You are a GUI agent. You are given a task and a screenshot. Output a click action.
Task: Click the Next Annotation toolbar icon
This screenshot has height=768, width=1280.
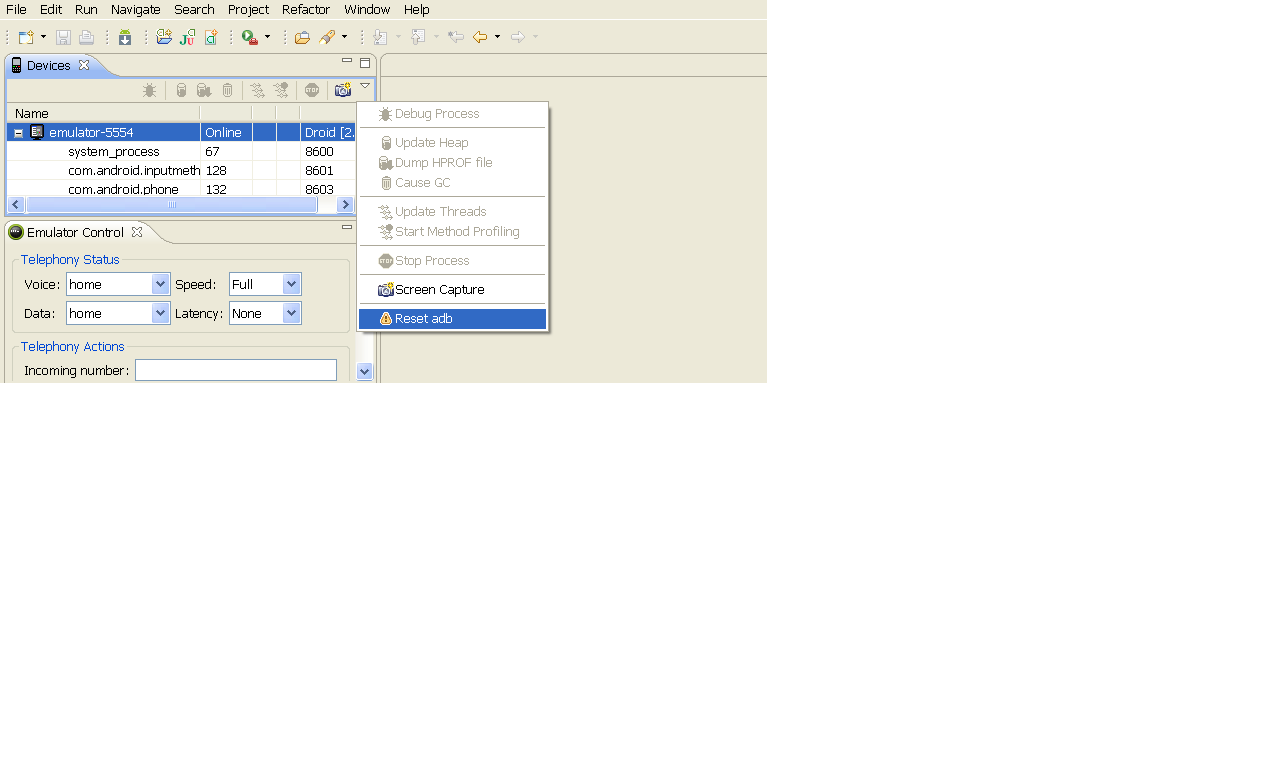click(380, 37)
